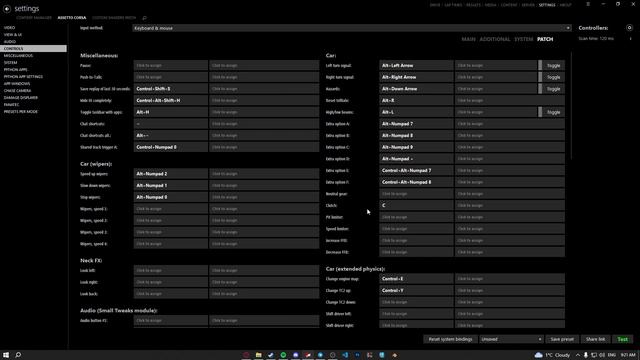Click the Alt+H toggle taskbar binding
The image size is (640, 360).
pos(171,112)
